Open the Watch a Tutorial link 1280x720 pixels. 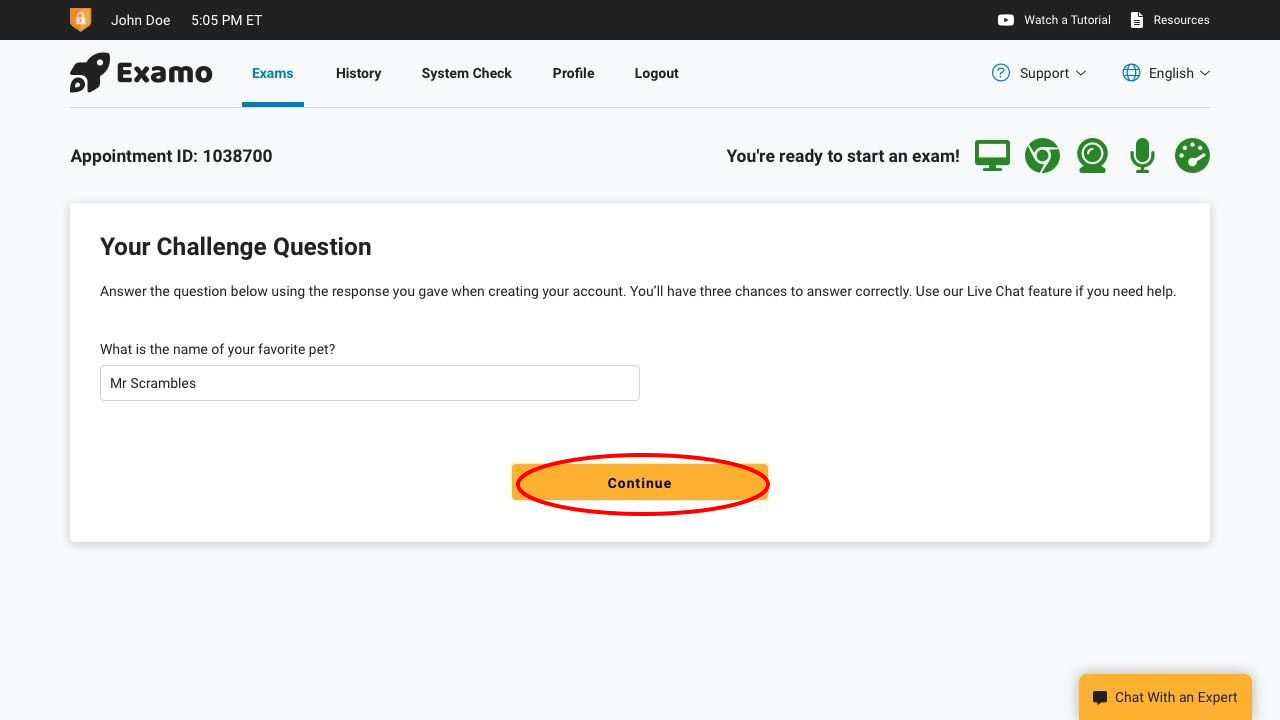tap(1054, 20)
